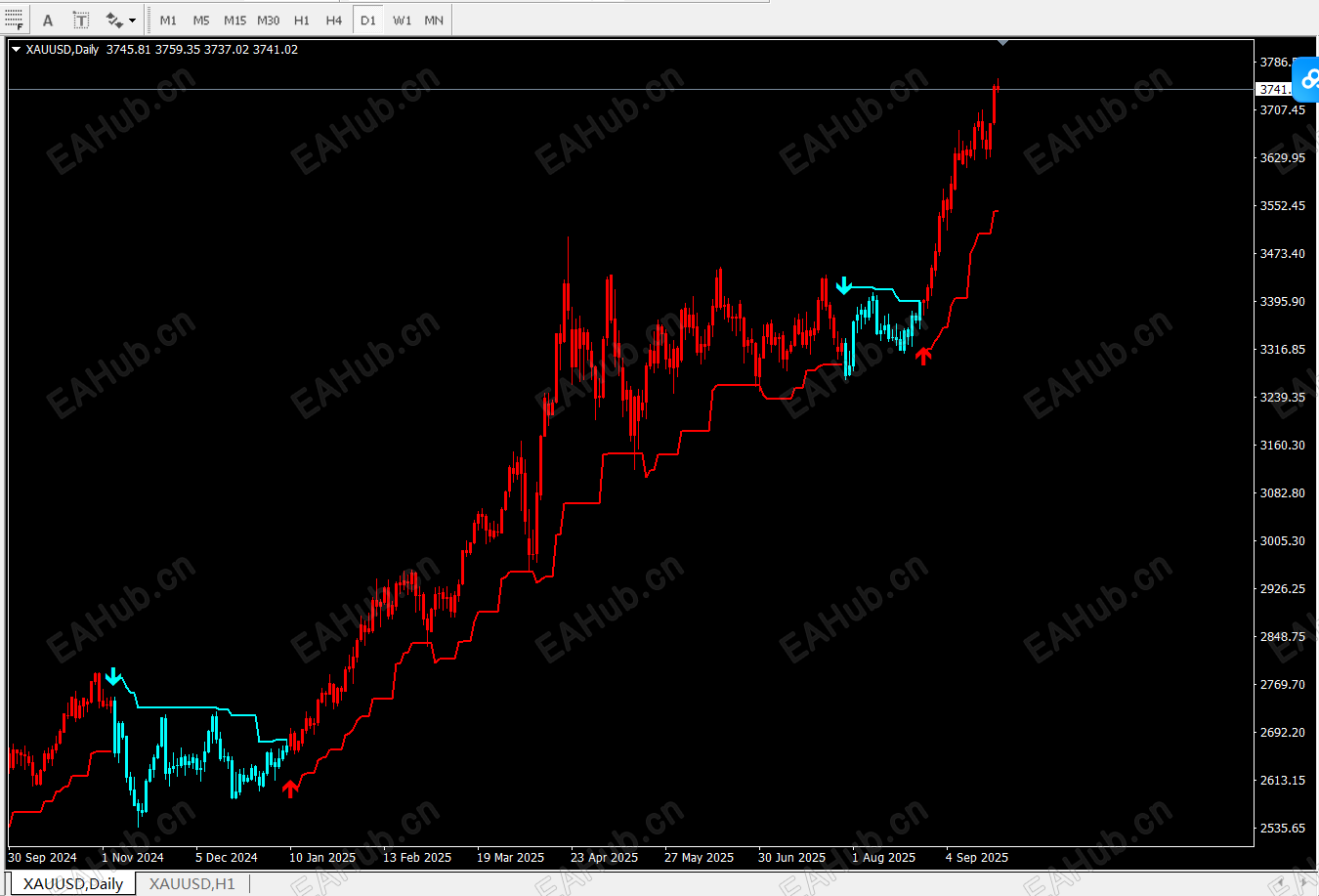Click the 1 Aug 2025 date label
This screenshot has width=1319, height=896.
tap(883, 857)
